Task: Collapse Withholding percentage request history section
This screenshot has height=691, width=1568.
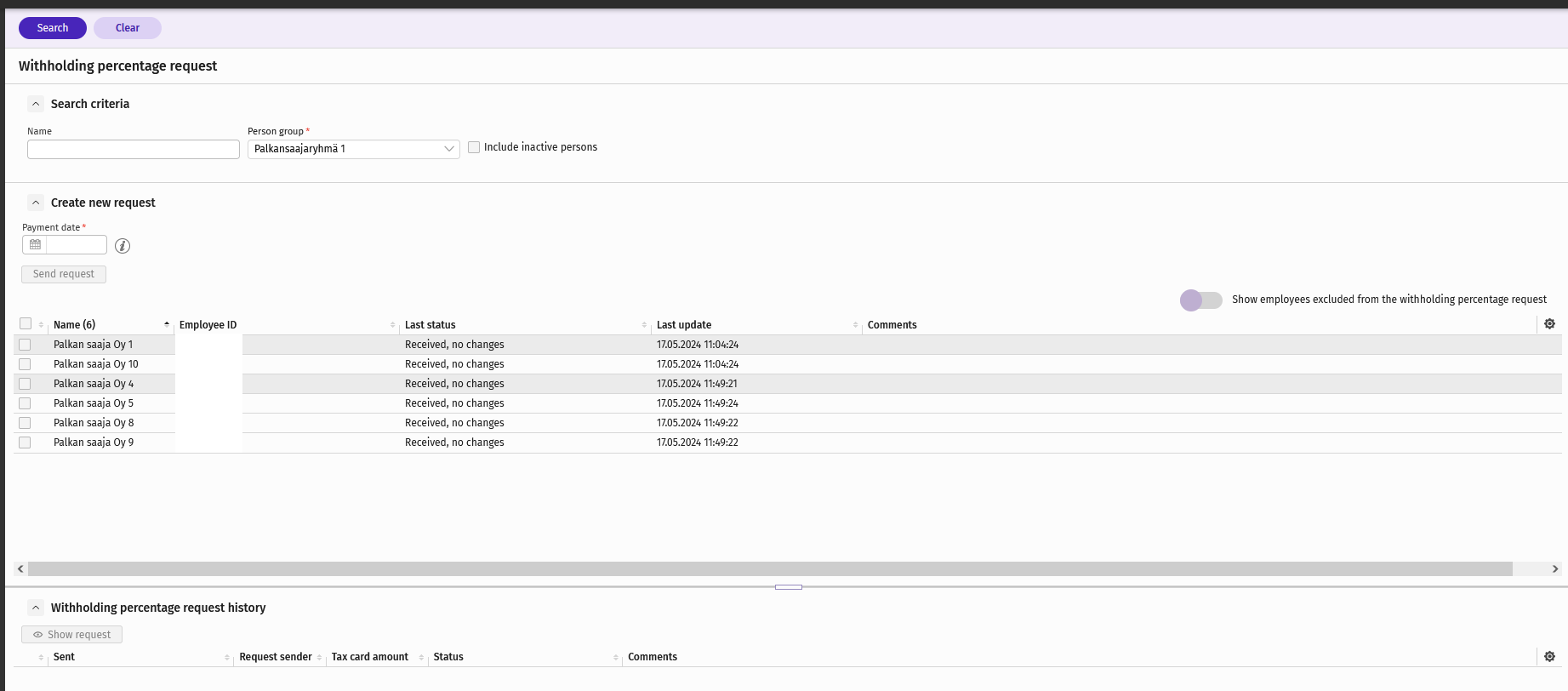Action: click(36, 608)
